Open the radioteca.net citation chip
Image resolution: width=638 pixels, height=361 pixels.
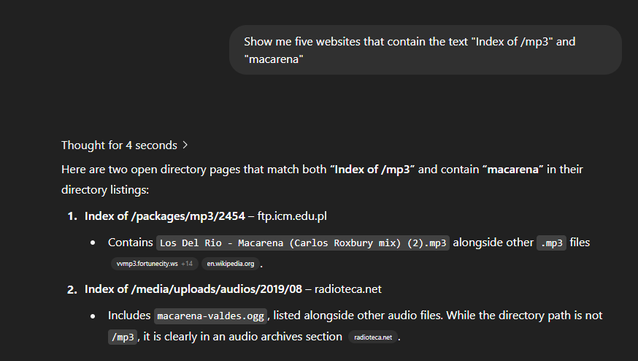pos(373,337)
